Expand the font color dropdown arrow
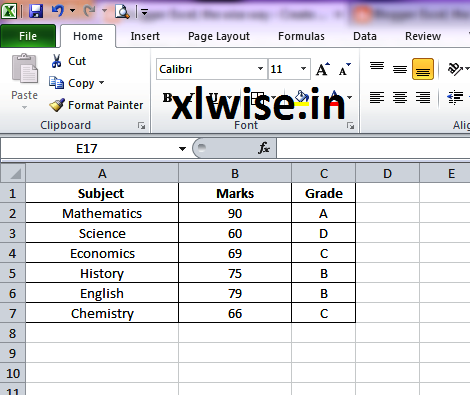 click(349, 98)
